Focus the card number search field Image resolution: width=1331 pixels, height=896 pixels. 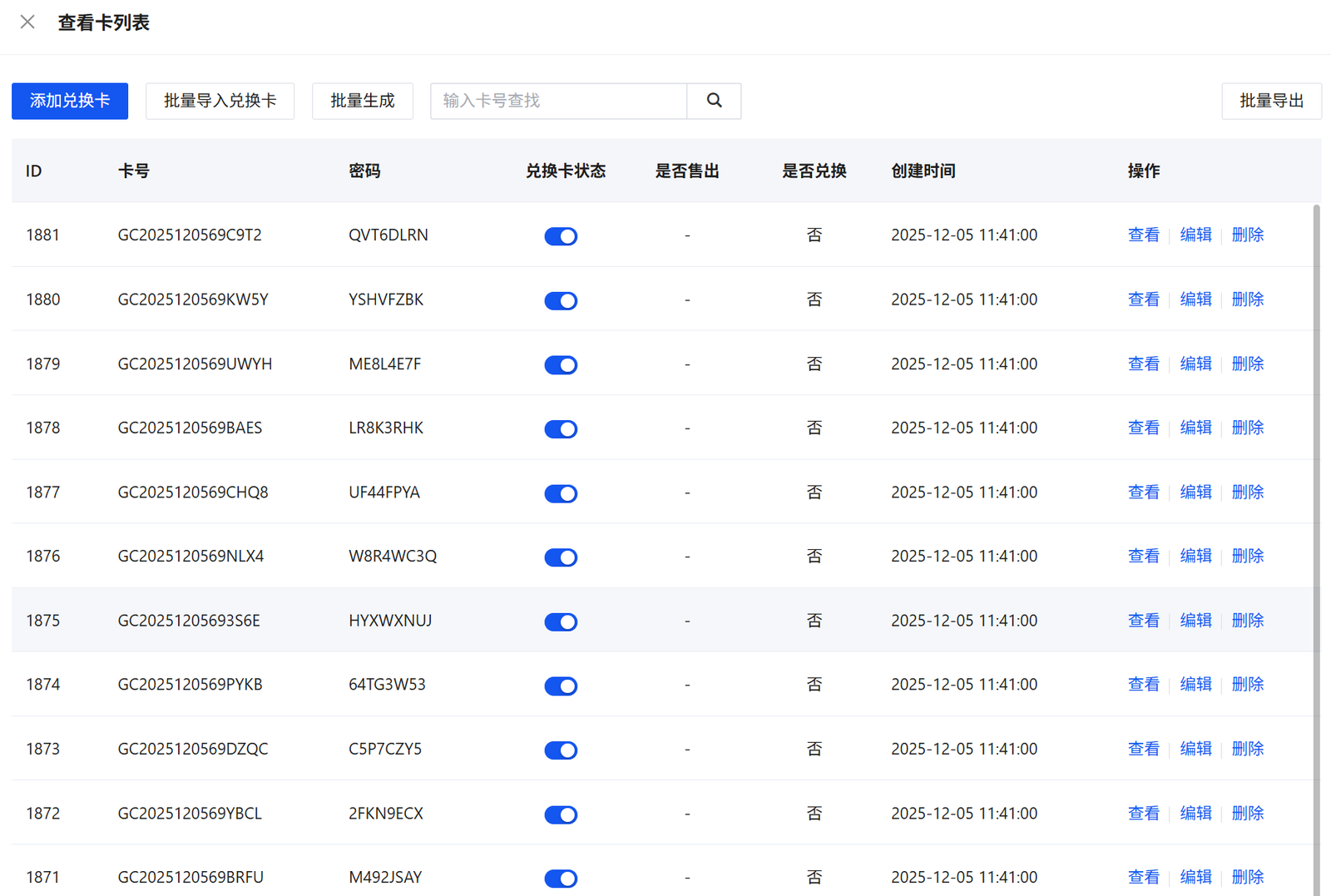[558, 101]
